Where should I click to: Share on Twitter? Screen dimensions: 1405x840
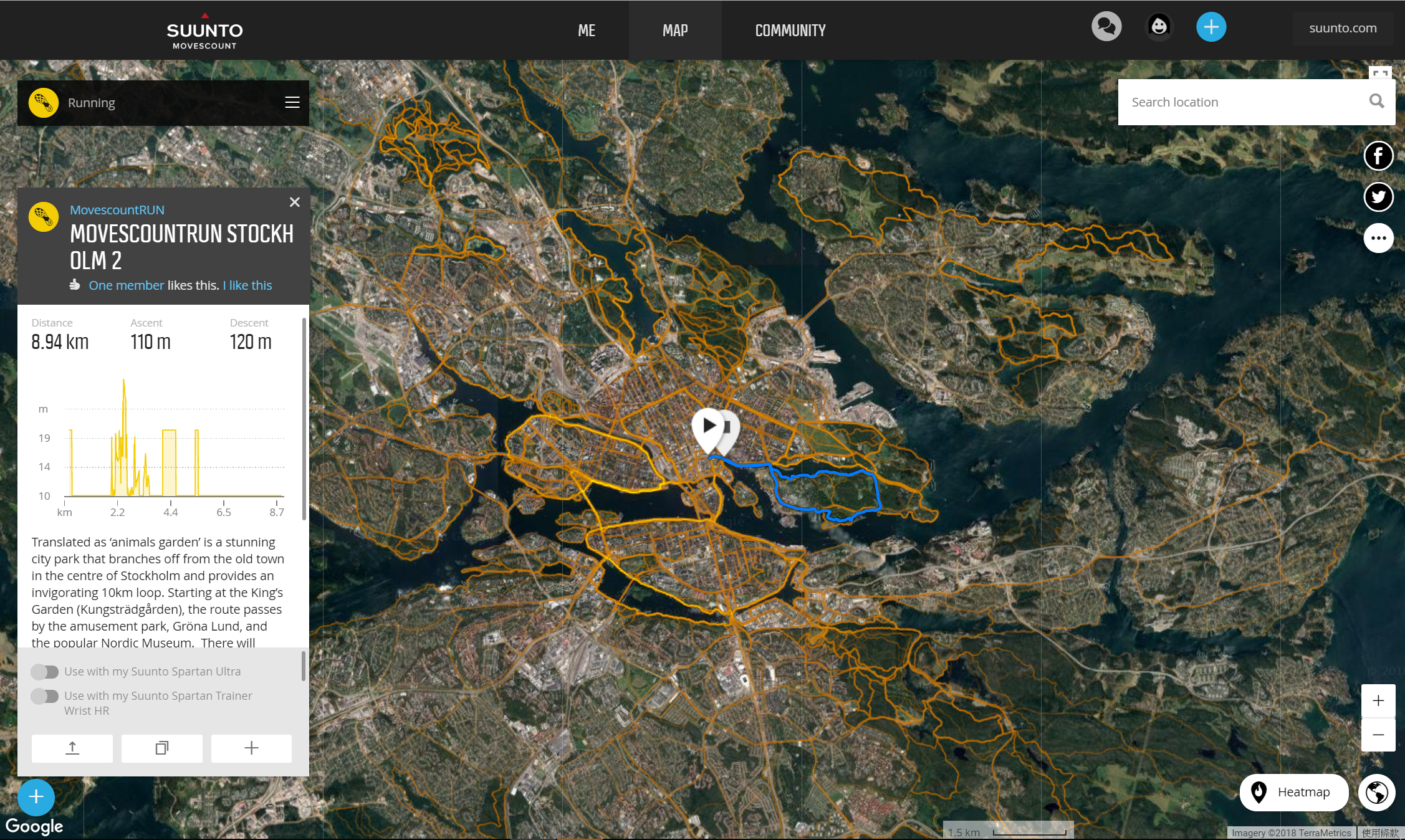1378,197
